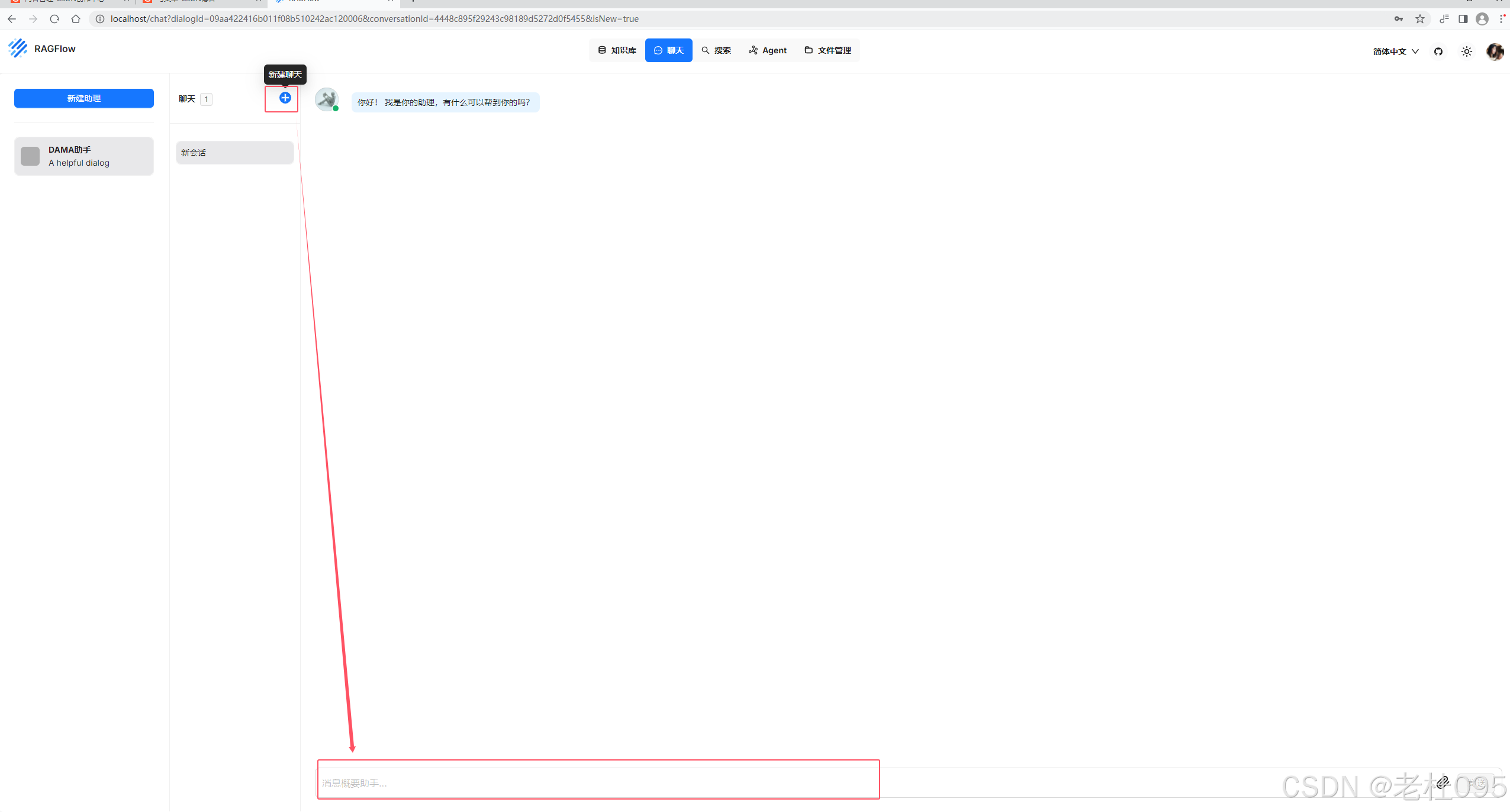Viewport: 1510px width, 812px height.
Task: Bookmark page with star icon
Action: point(1419,19)
